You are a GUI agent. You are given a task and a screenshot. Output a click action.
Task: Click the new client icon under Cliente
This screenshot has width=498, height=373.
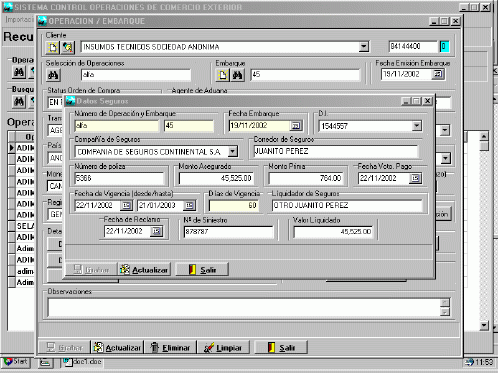click(53, 47)
